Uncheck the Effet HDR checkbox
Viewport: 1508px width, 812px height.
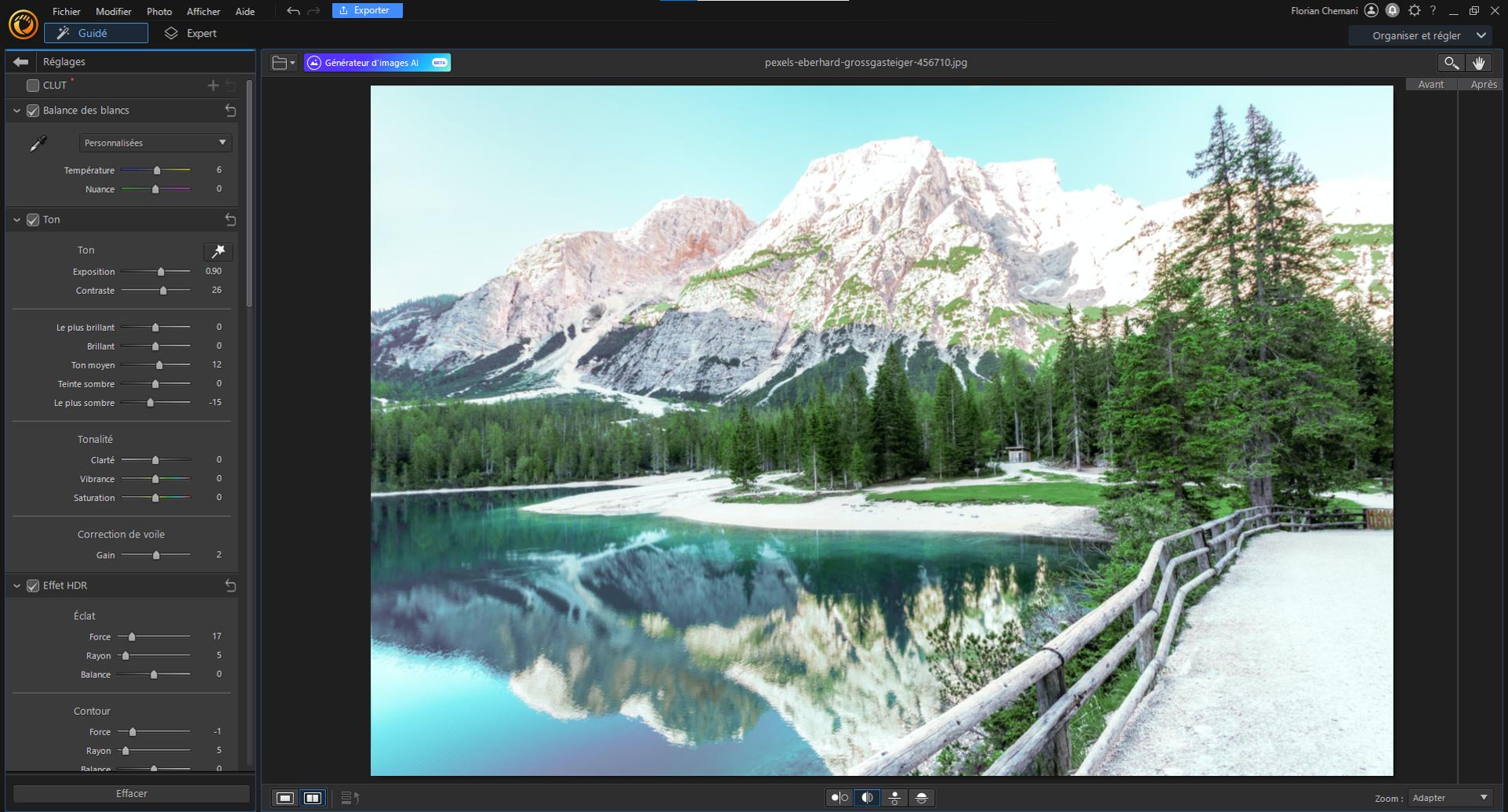click(32, 585)
